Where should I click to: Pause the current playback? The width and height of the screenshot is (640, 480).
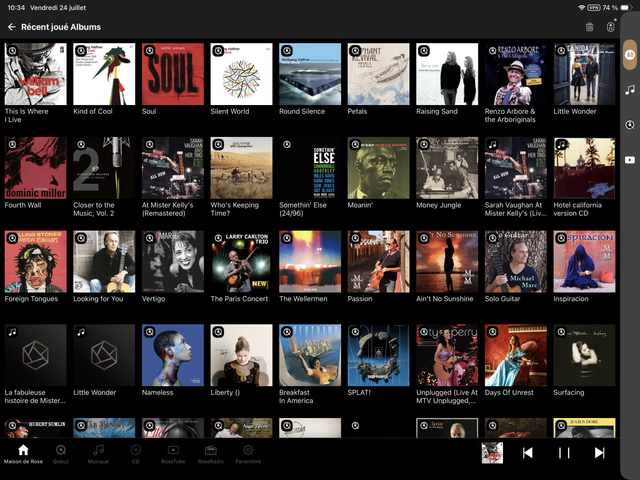[564, 453]
